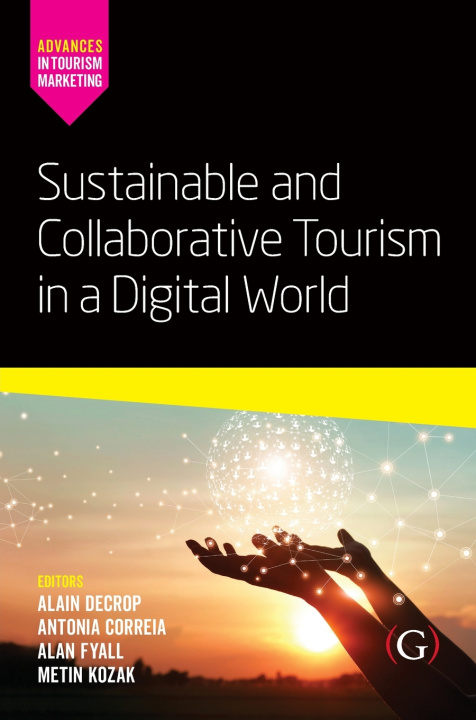This screenshot has width=476, height=720.
Task: Click the title line Sustainable and
Action: coord(189,182)
